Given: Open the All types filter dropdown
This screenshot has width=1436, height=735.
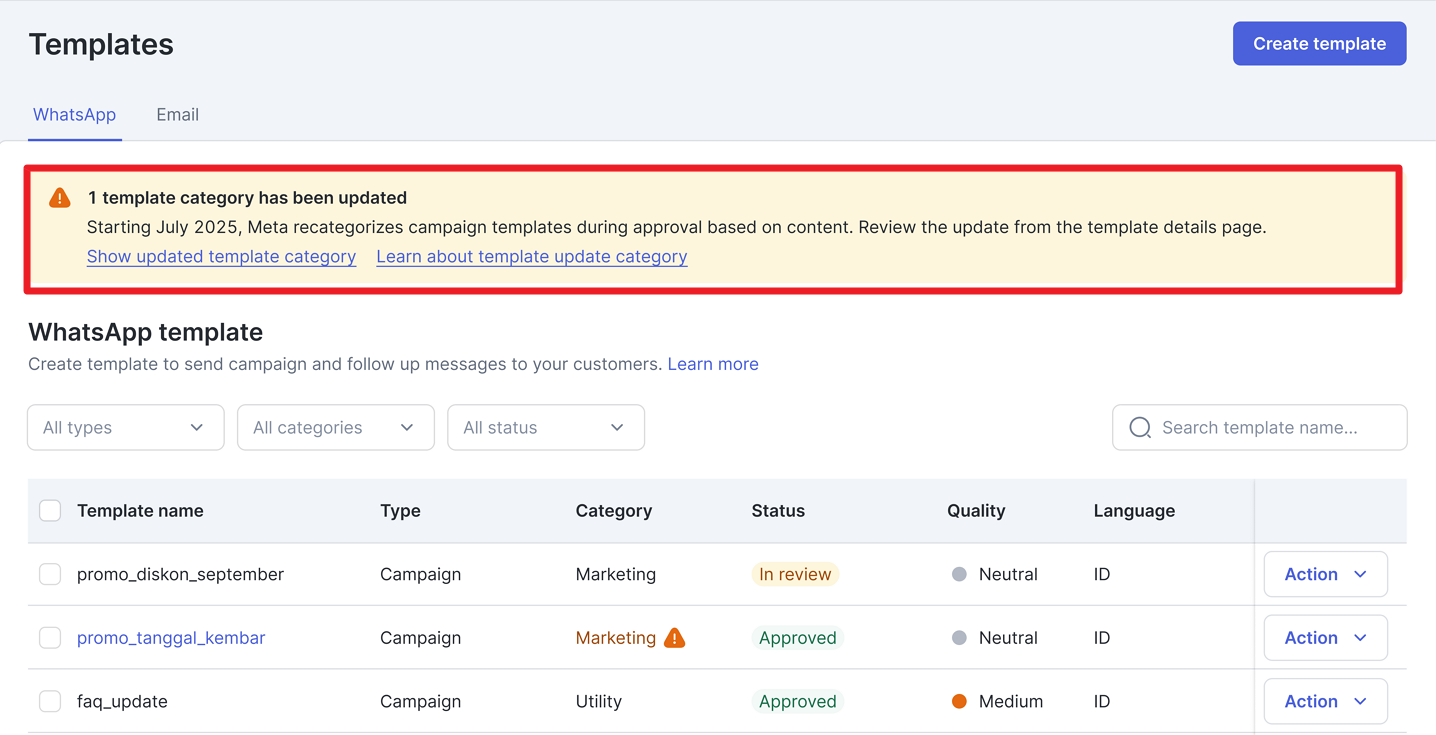Looking at the screenshot, I should (125, 428).
